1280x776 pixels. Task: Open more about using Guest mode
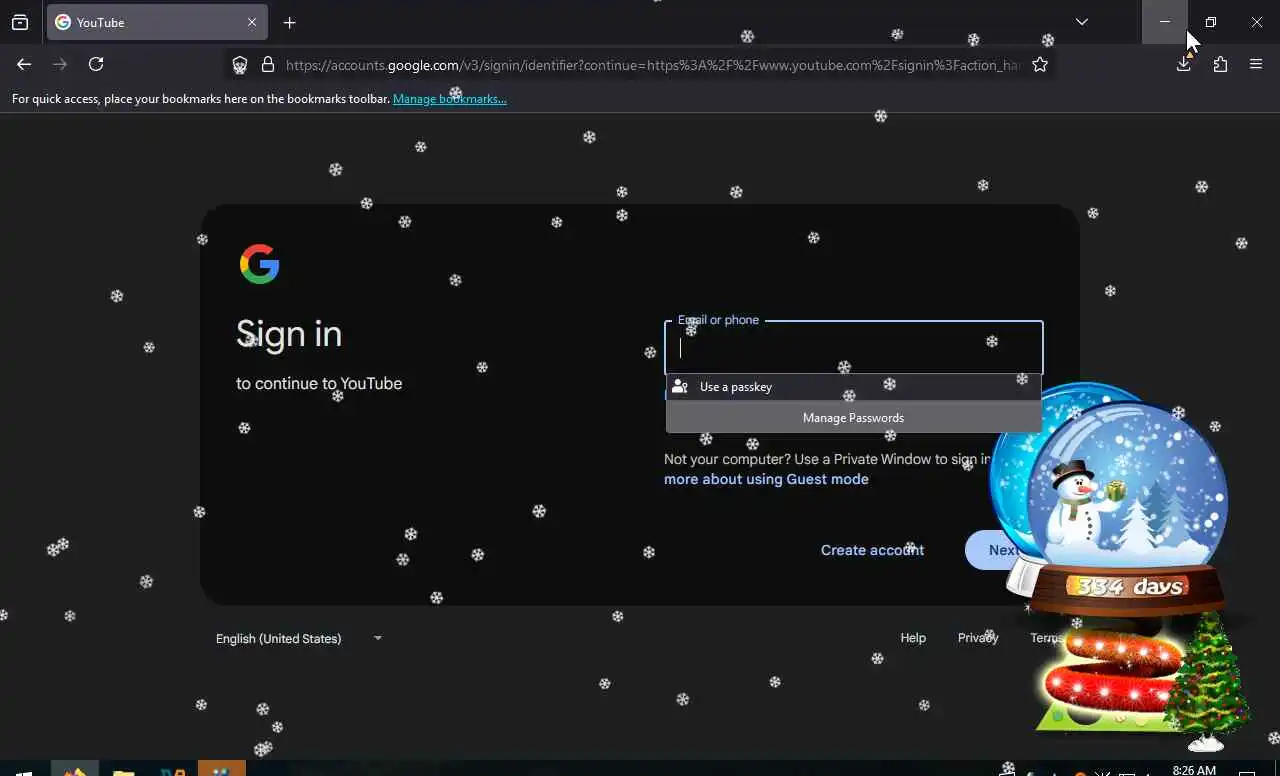[x=766, y=479]
